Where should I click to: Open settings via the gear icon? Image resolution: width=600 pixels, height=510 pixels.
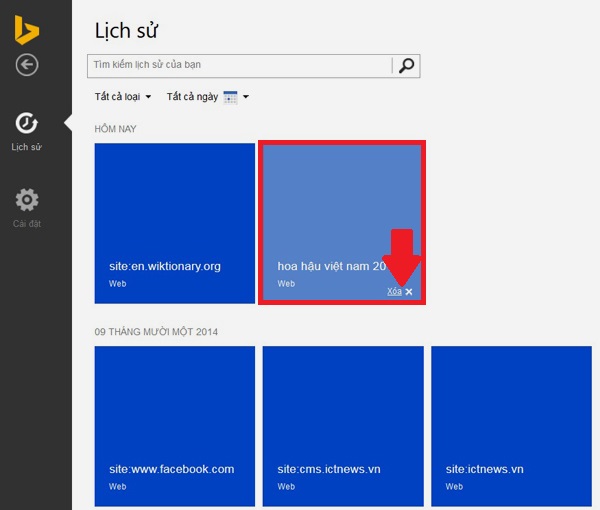click(27, 199)
